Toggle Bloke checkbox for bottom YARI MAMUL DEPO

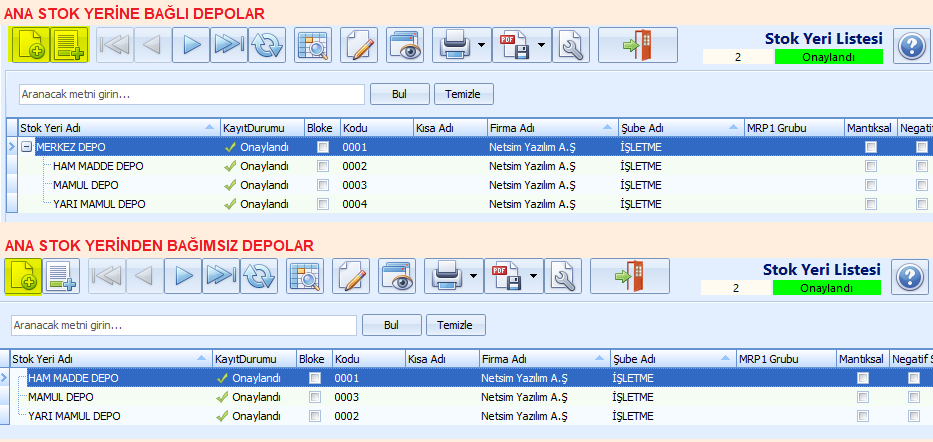315,416
